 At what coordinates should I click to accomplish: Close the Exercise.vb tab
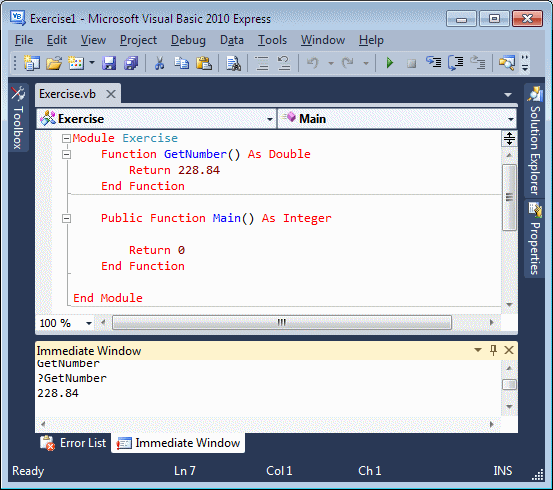pyautogui.click(x=111, y=94)
